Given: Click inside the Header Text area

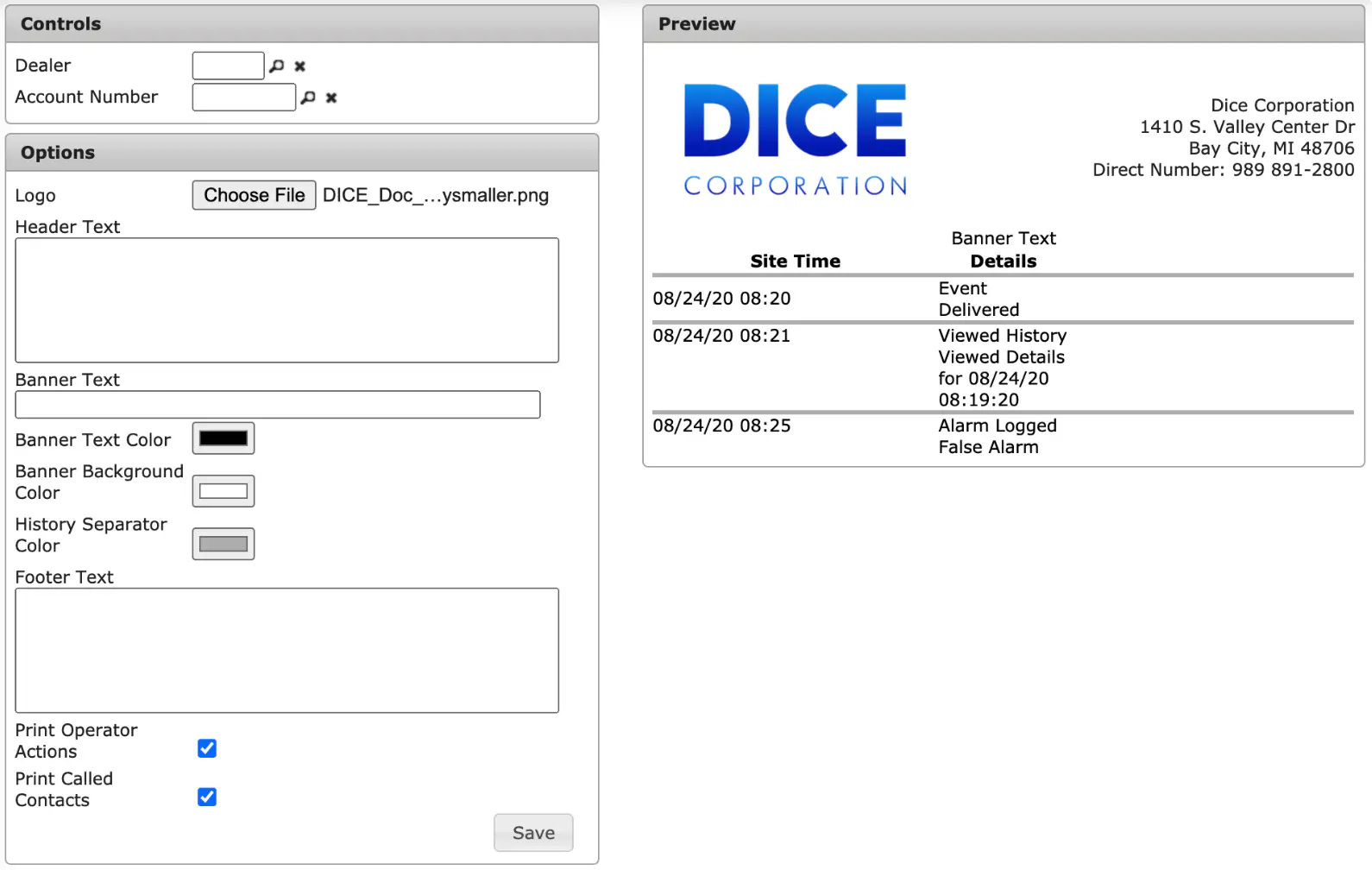Looking at the screenshot, I should tap(287, 300).
